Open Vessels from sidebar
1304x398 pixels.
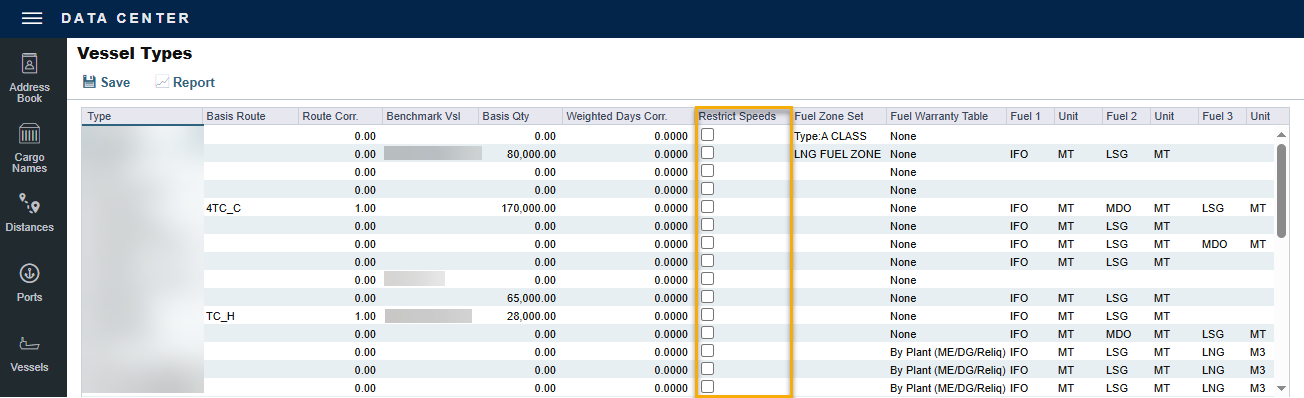pos(29,353)
